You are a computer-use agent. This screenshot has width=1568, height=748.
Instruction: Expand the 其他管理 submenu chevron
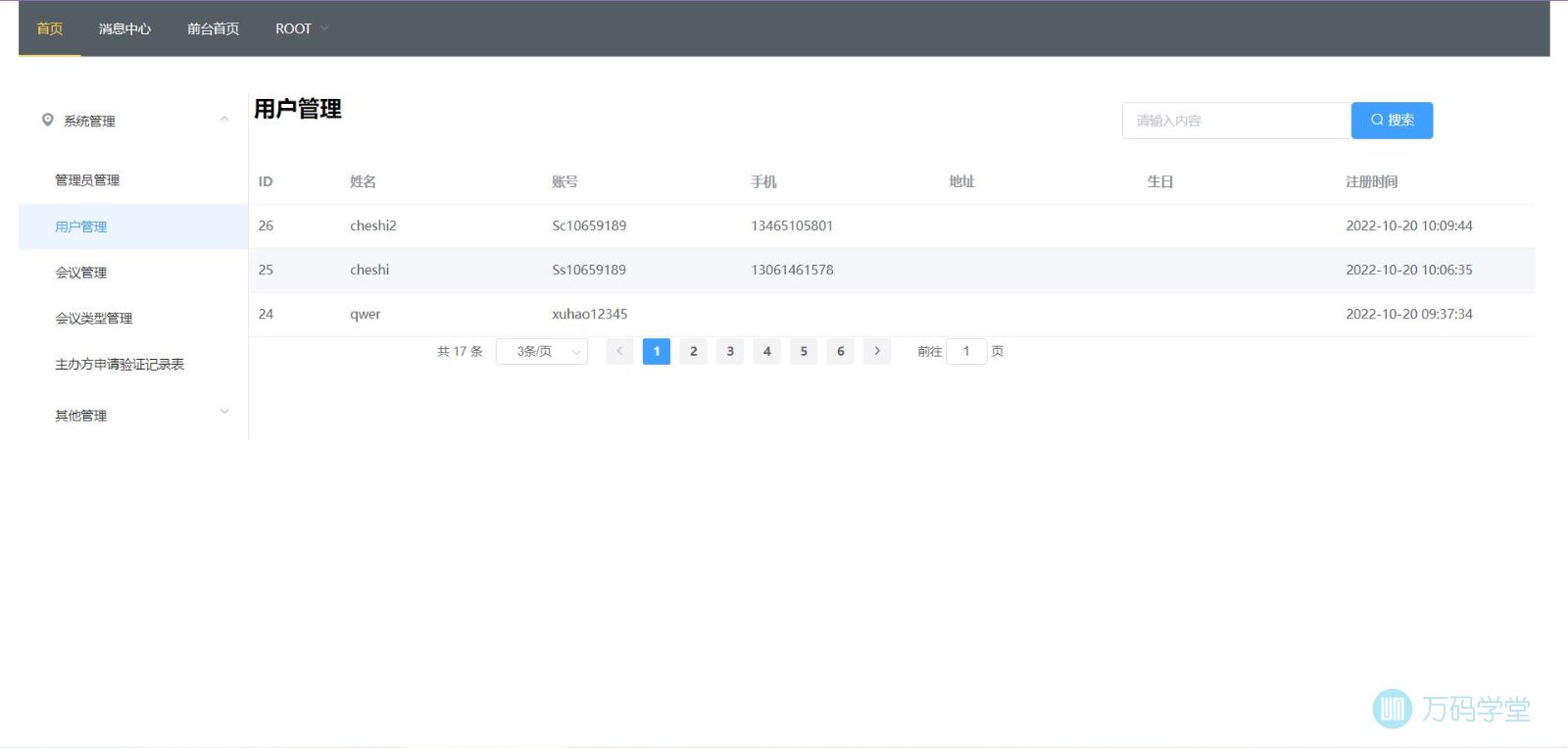pyautogui.click(x=224, y=412)
